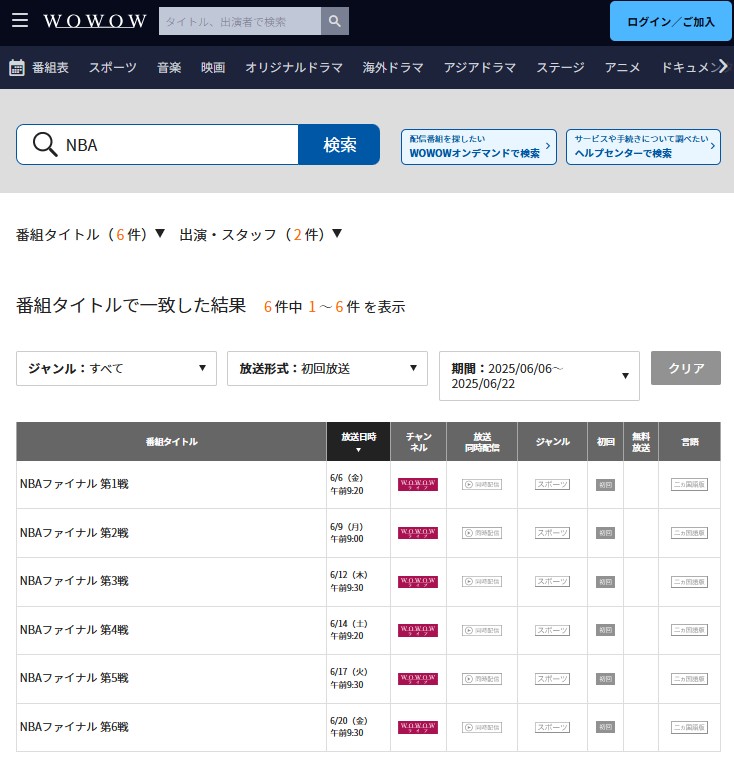Click the WOWOW logo
Screen dimensions: 734x770
coord(95,21)
